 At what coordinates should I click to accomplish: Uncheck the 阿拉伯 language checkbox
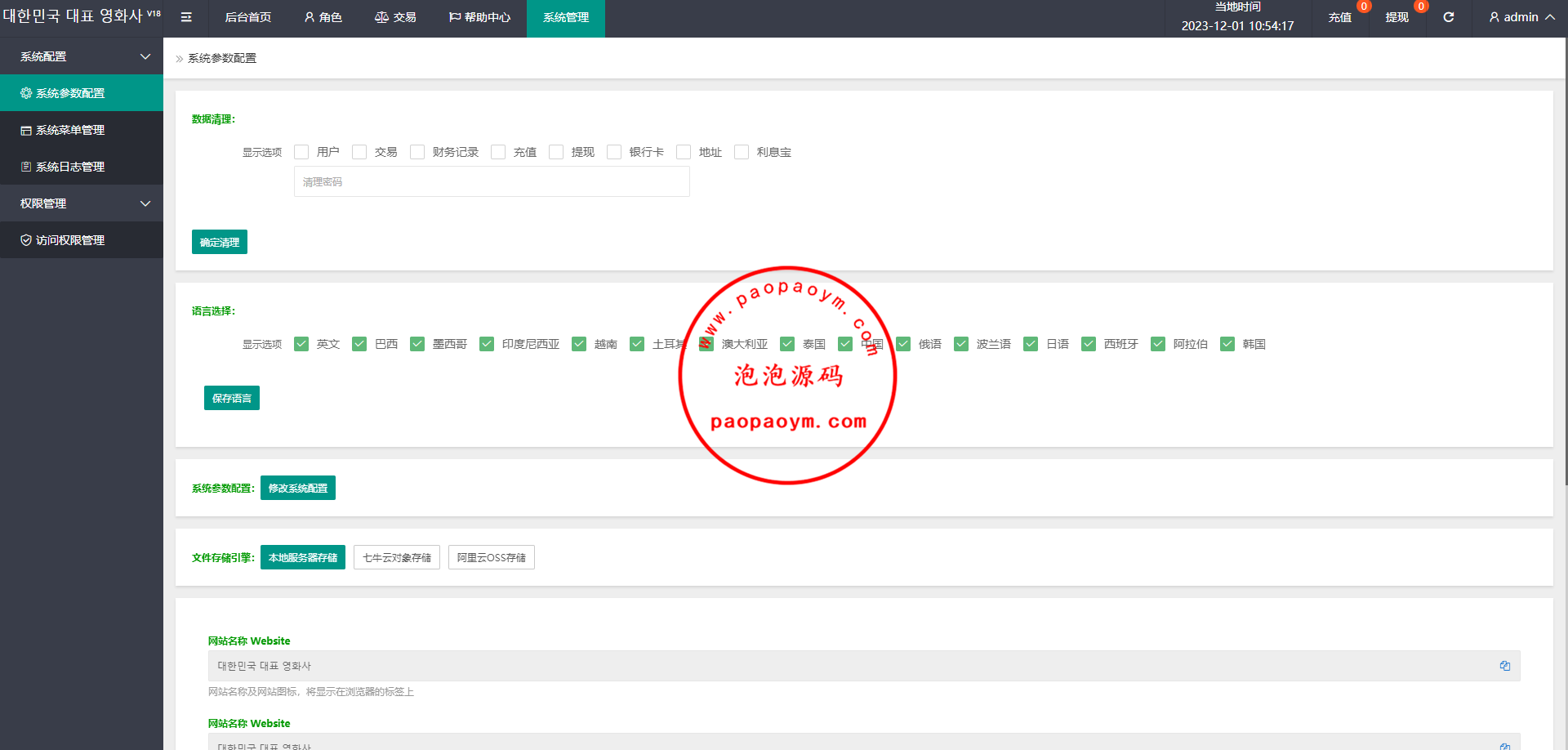(1158, 344)
